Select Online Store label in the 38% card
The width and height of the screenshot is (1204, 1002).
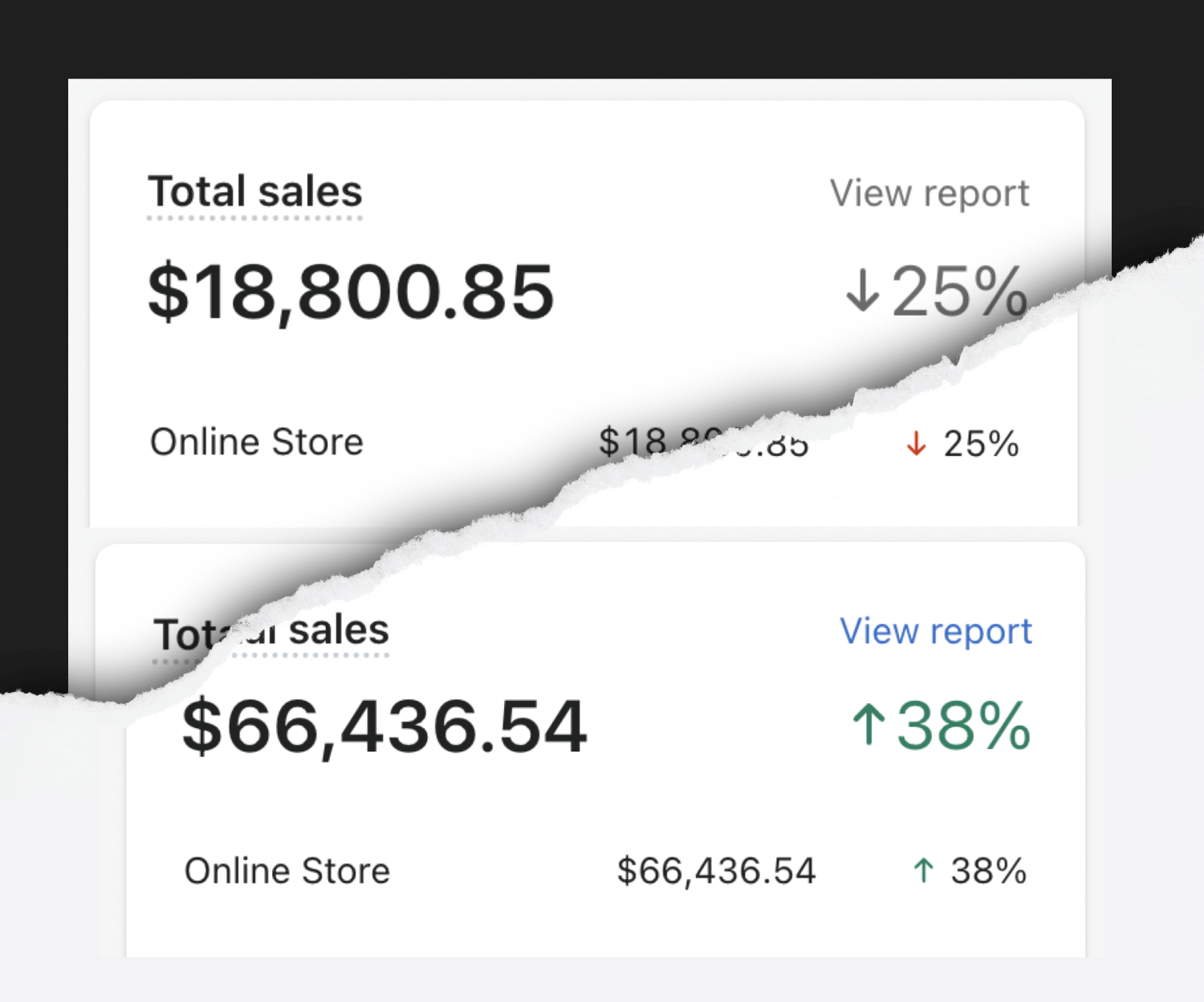tap(287, 871)
